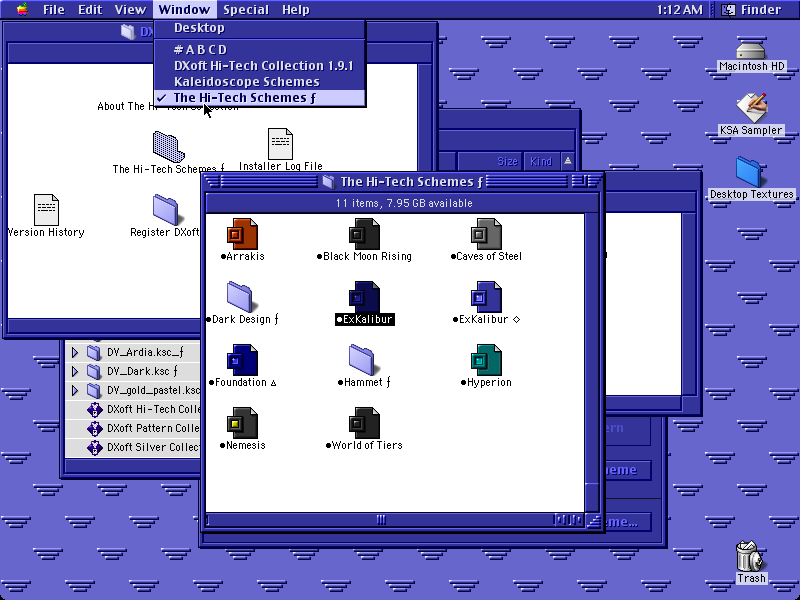800x600 pixels.
Task: Select the Caves of Steel scheme icon
Action: (486, 234)
